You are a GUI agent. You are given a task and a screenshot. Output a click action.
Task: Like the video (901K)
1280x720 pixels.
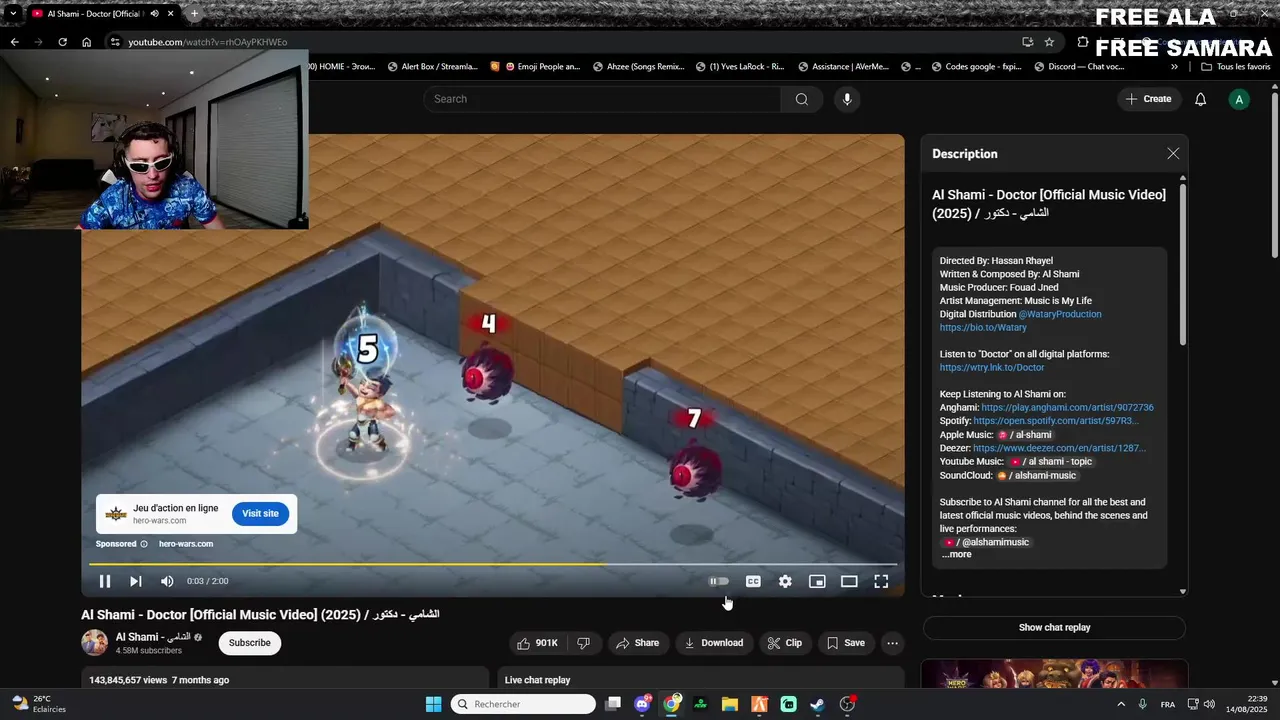click(x=536, y=643)
